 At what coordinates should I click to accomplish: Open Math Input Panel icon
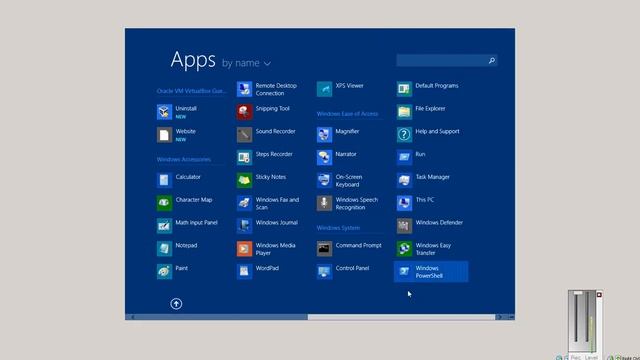click(x=164, y=226)
